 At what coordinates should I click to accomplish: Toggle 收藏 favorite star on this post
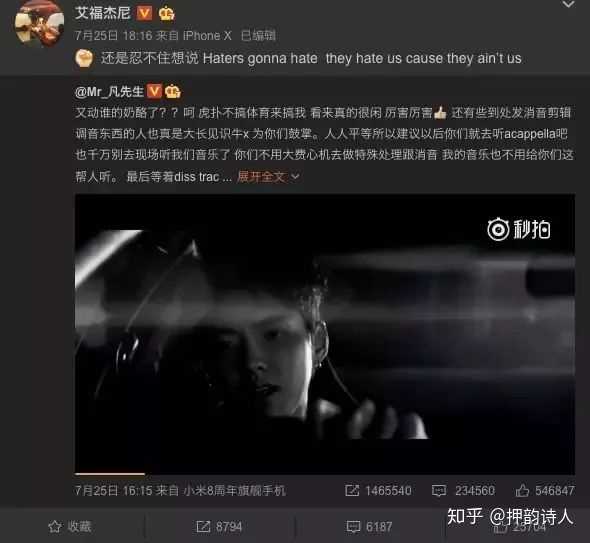70,526
